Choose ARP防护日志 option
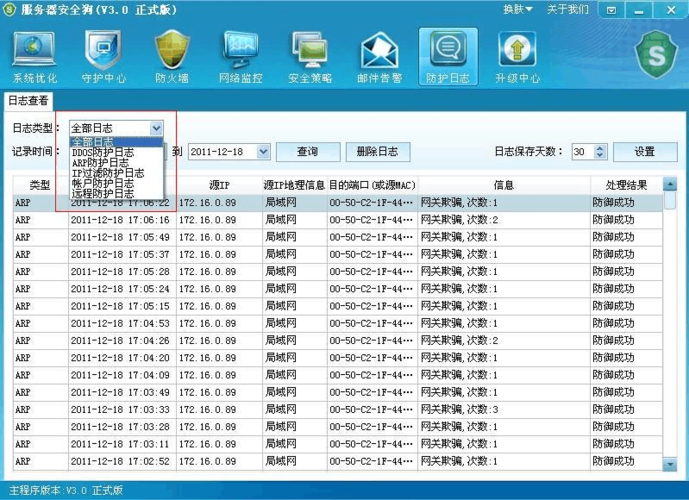 click(116, 163)
